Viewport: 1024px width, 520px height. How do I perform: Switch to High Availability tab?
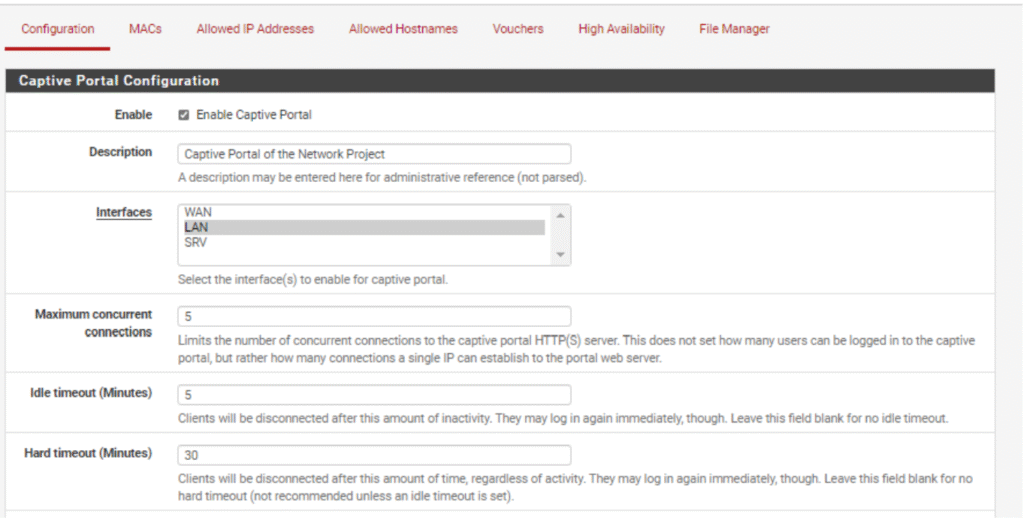click(621, 29)
